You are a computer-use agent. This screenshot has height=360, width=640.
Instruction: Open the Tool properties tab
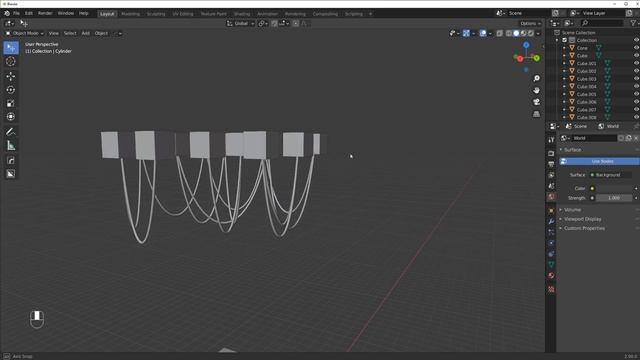pos(551,140)
